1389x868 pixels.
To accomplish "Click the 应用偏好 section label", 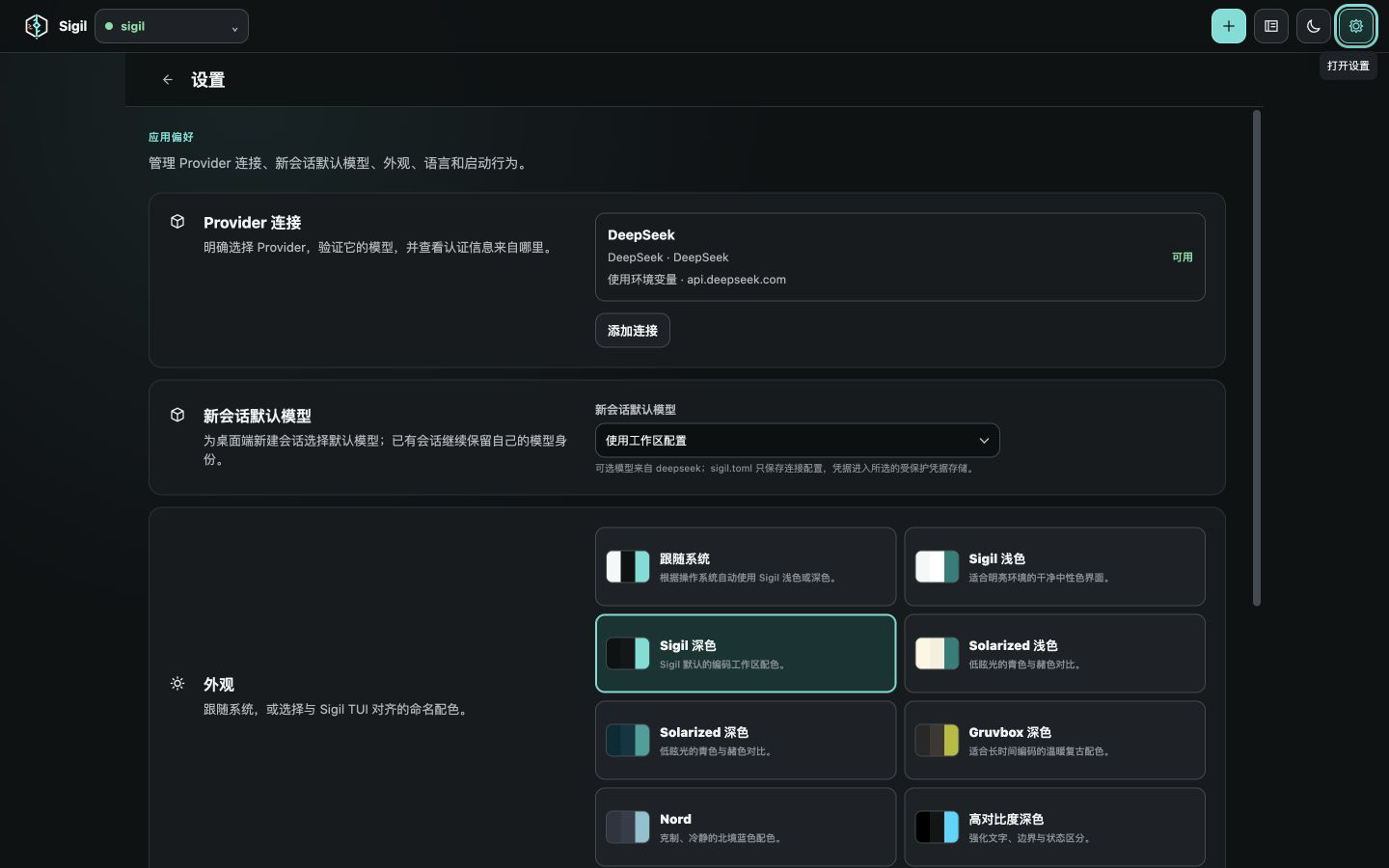I will (171, 137).
